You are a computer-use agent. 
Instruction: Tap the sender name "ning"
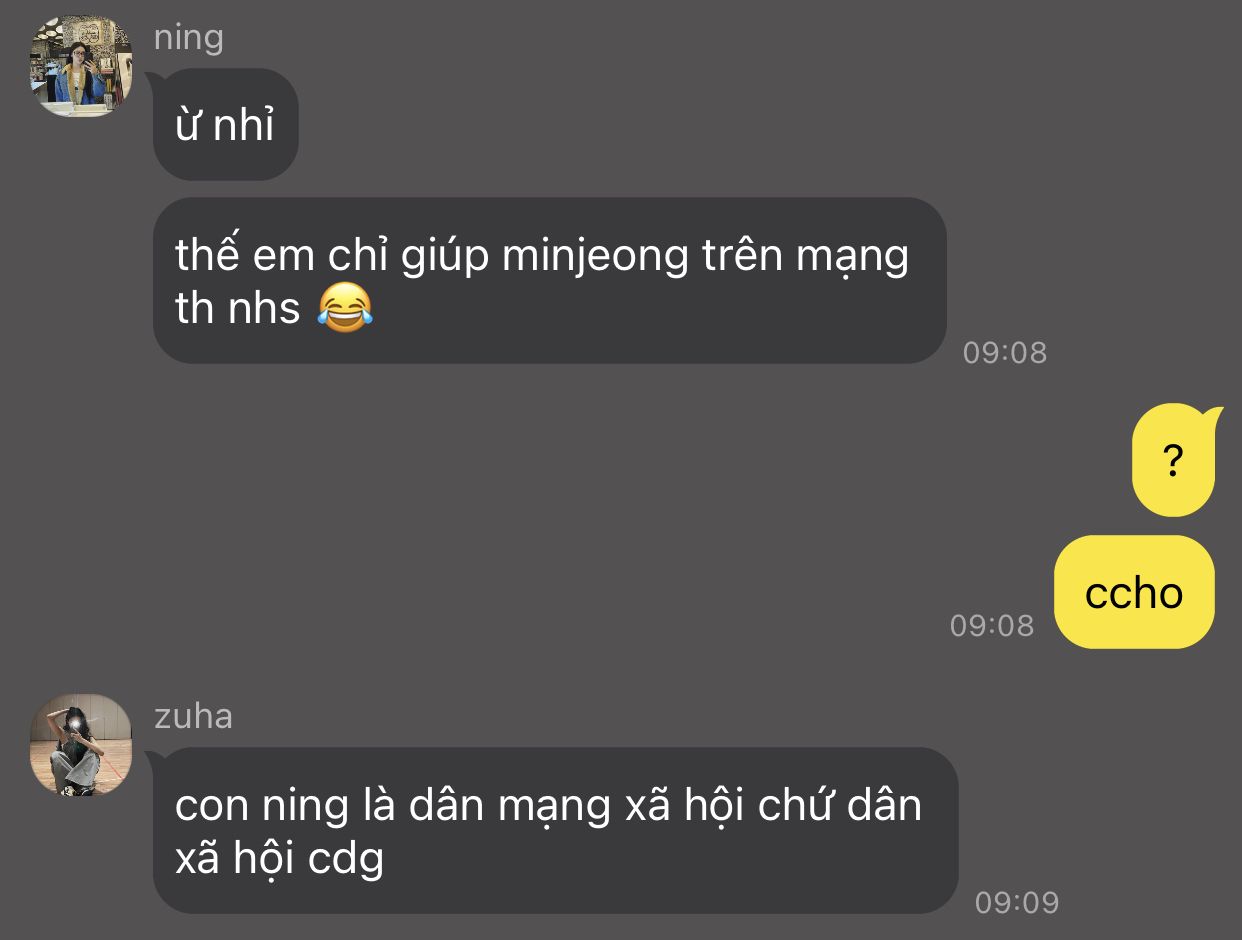point(189,38)
